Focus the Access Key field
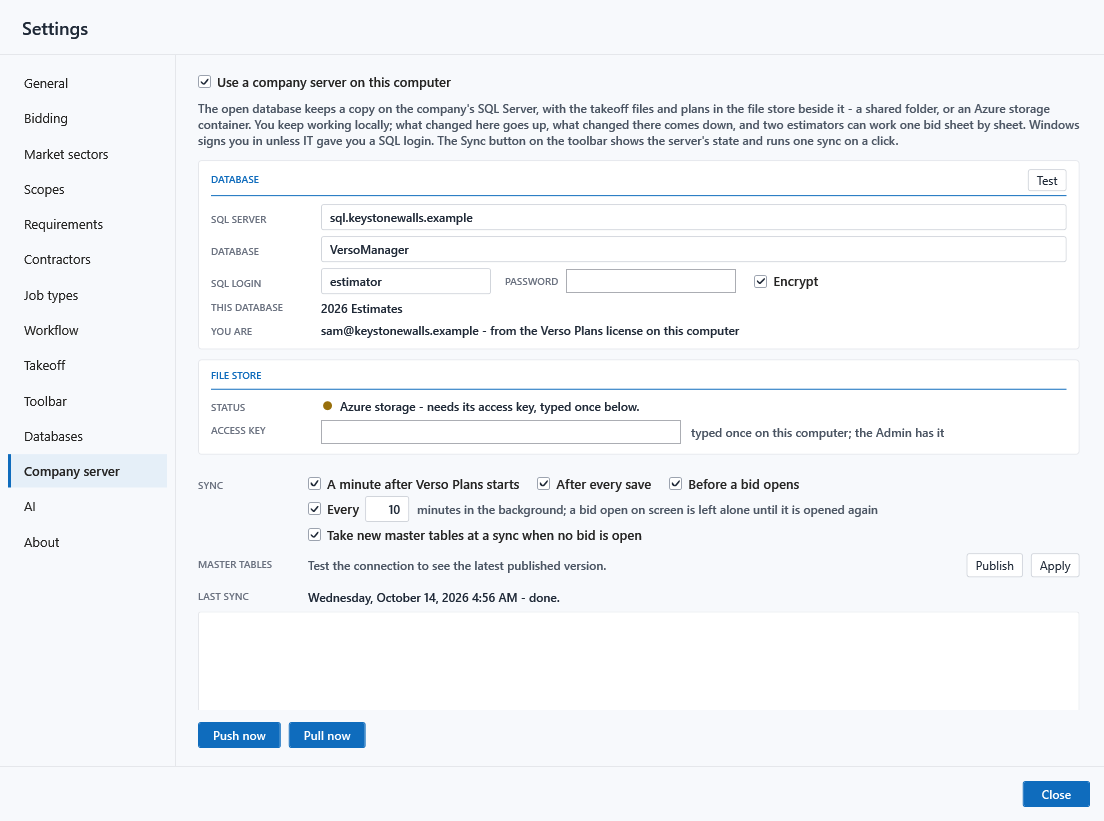Viewport: 1104px width, 821px height. point(501,432)
